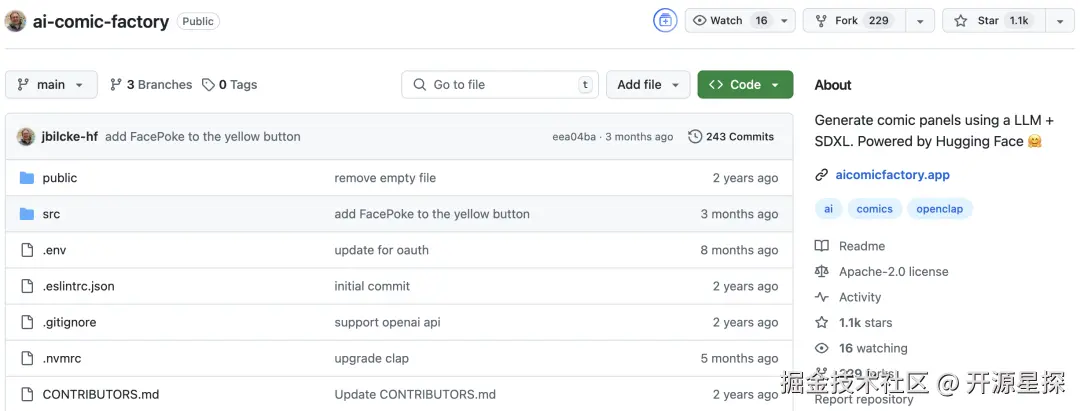
Task: Select the comics topic tag
Action: click(x=874, y=209)
